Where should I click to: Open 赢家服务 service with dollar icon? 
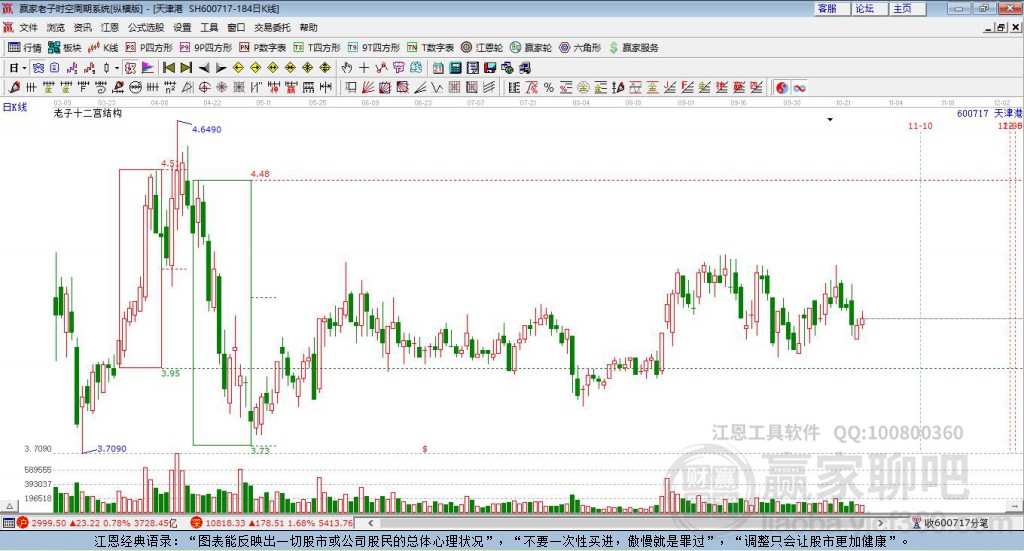pyautogui.click(x=634, y=48)
